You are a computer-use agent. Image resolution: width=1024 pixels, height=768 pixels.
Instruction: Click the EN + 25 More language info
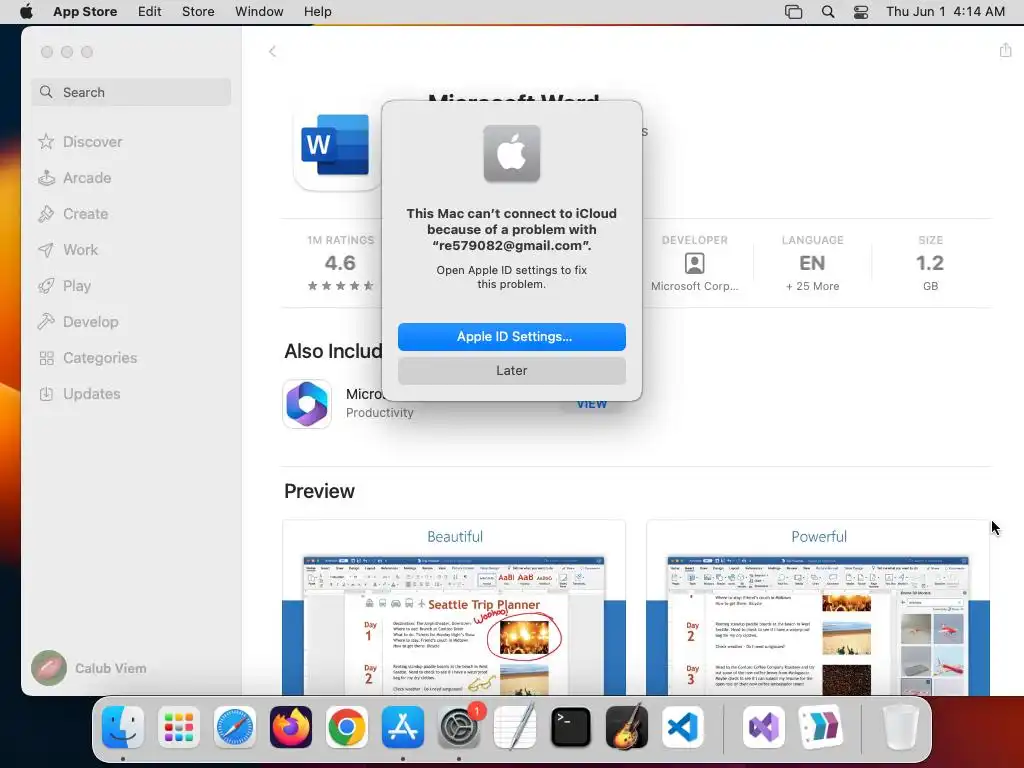812,263
